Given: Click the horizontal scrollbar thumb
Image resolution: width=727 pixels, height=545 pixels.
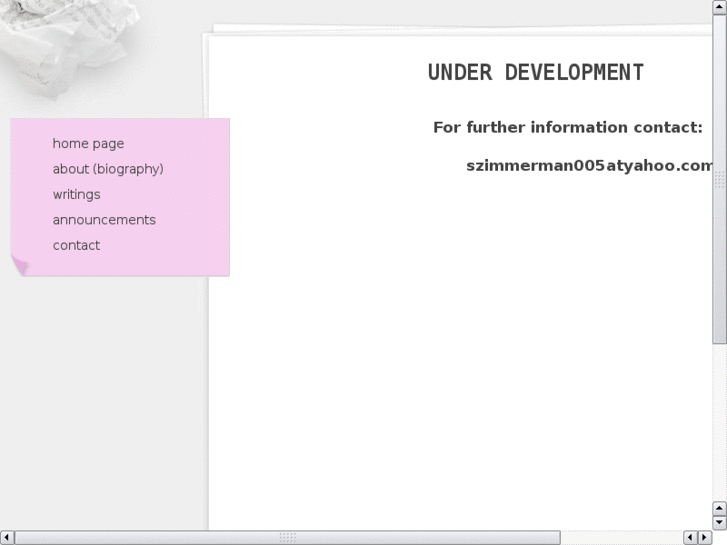Looking at the screenshot, I should (x=287, y=537).
